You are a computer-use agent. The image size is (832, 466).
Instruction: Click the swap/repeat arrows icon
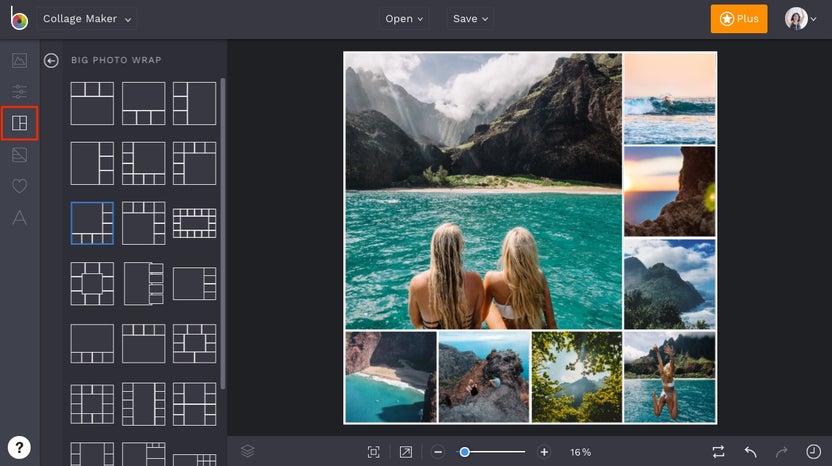[x=718, y=452]
